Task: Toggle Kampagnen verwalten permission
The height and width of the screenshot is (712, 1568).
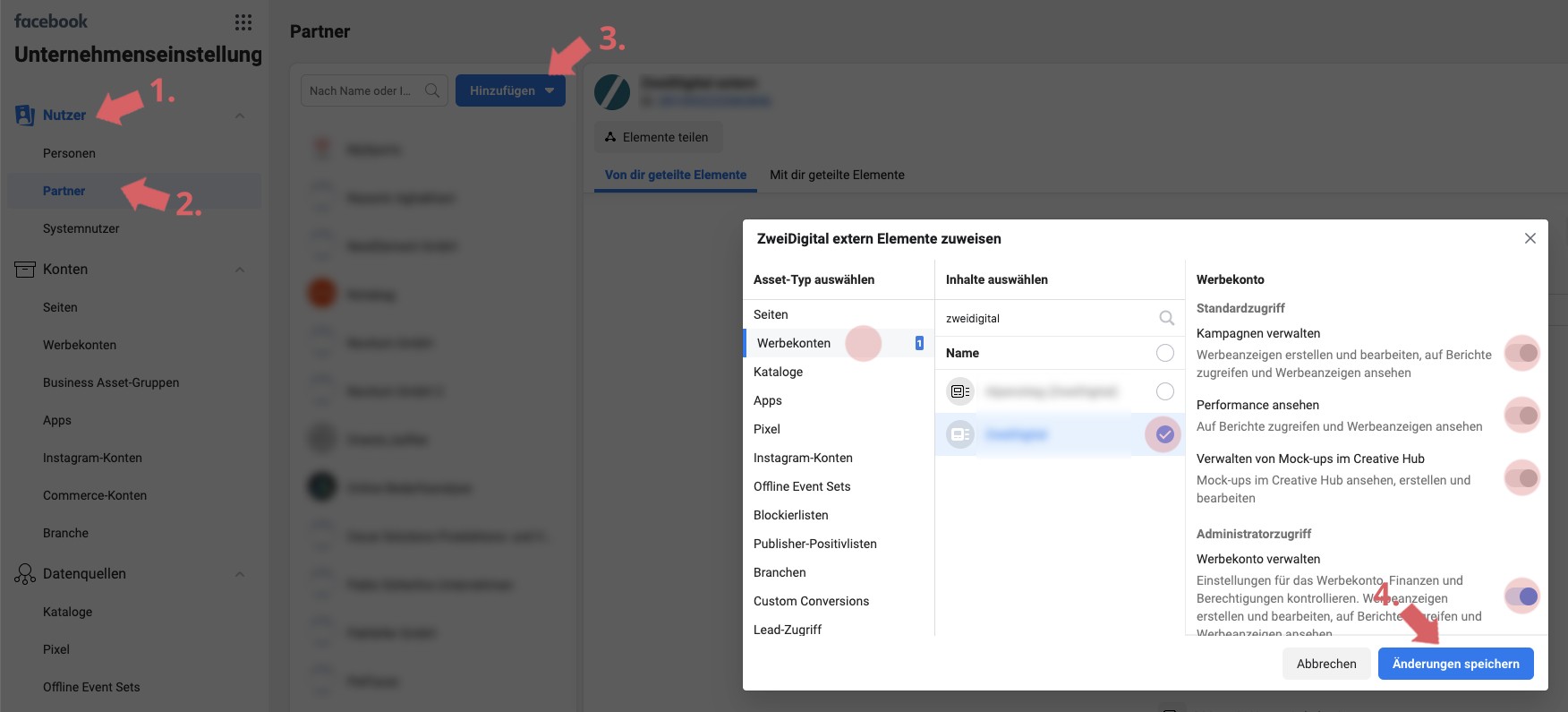Action: 1521,353
